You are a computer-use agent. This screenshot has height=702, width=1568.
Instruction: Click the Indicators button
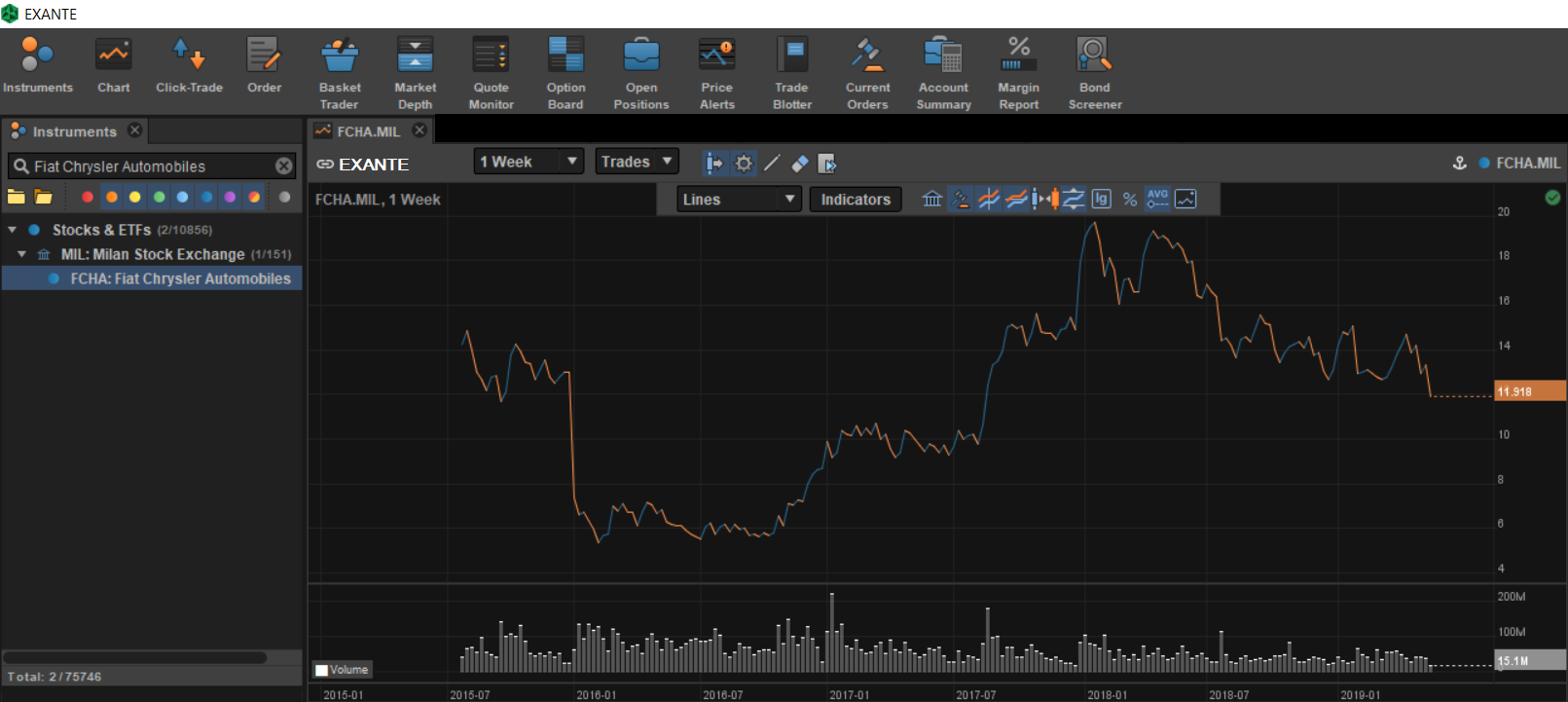click(x=856, y=200)
